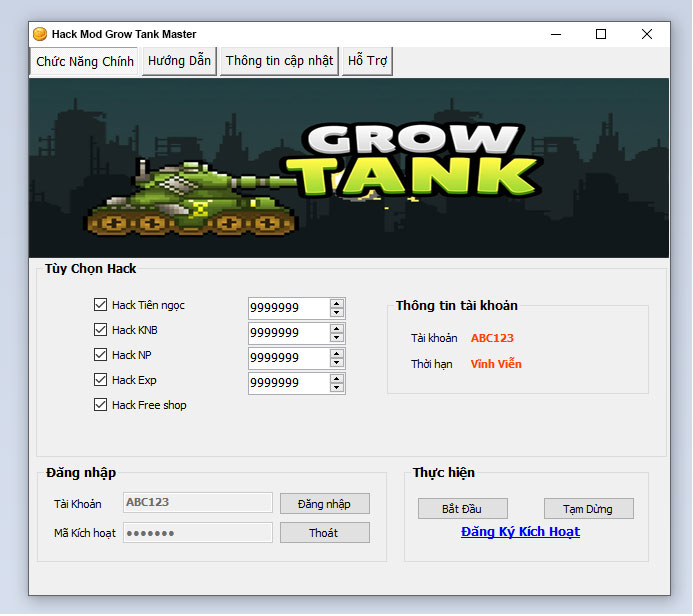Click the Grow Tank banner image
Screen dimensions: 693x616
[349, 168]
